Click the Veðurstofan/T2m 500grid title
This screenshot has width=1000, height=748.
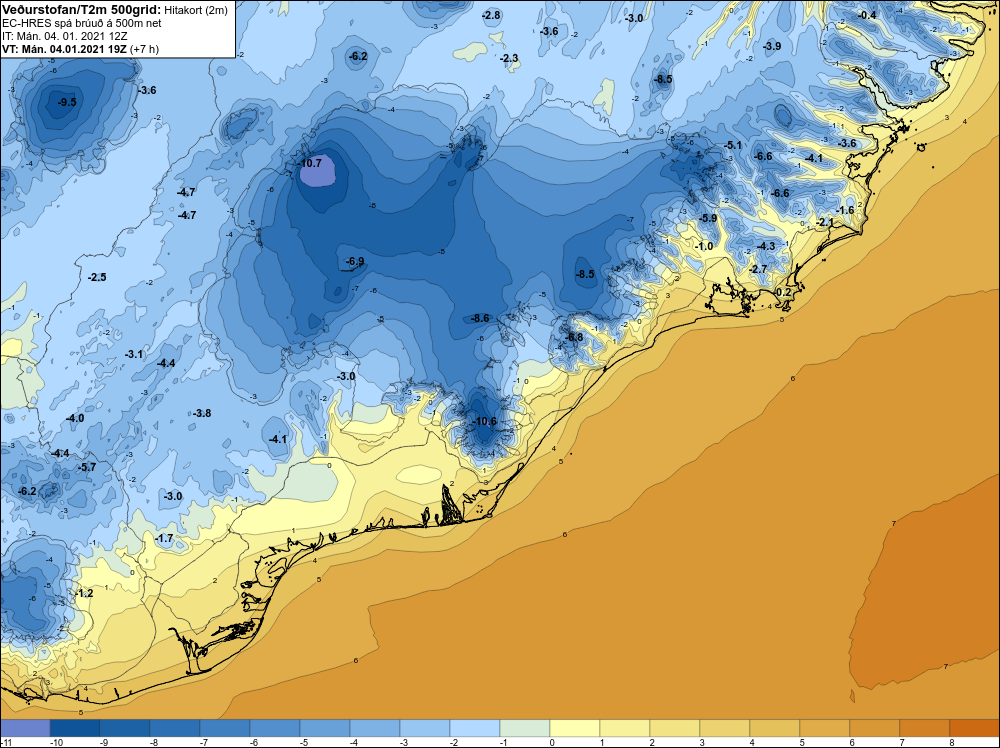click(x=81, y=10)
